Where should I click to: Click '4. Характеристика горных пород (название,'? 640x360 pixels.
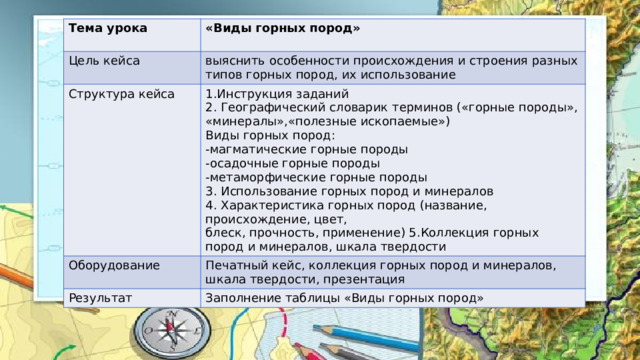click(x=346, y=205)
